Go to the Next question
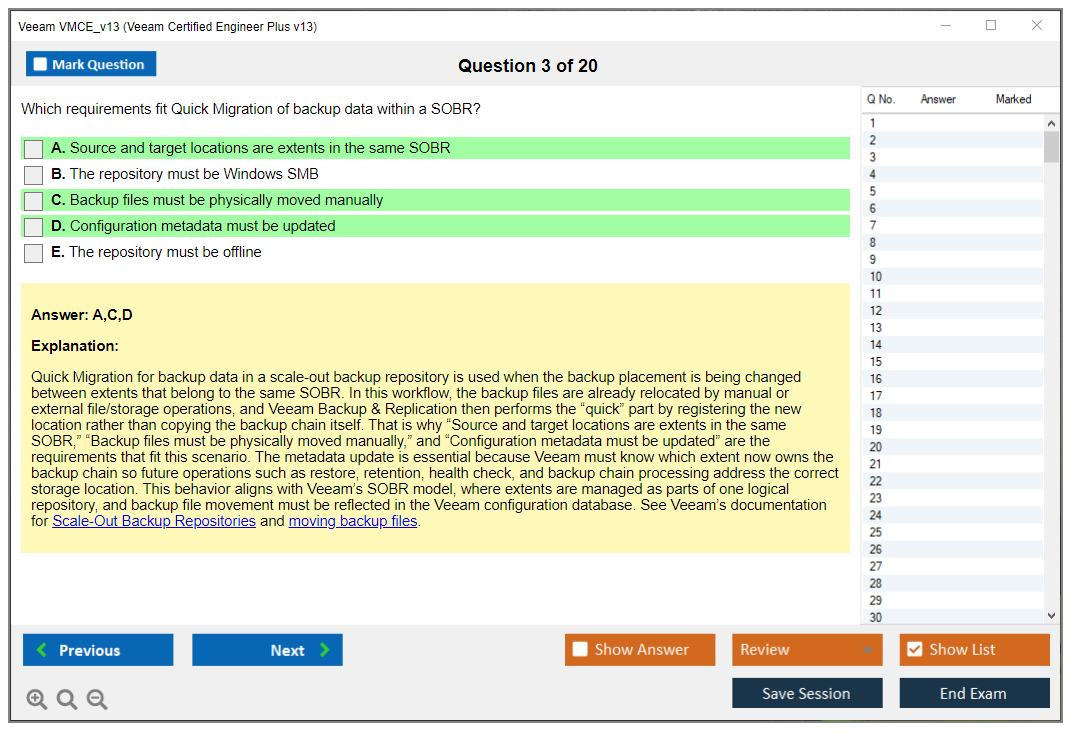1075x735 pixels. (267, 649)
